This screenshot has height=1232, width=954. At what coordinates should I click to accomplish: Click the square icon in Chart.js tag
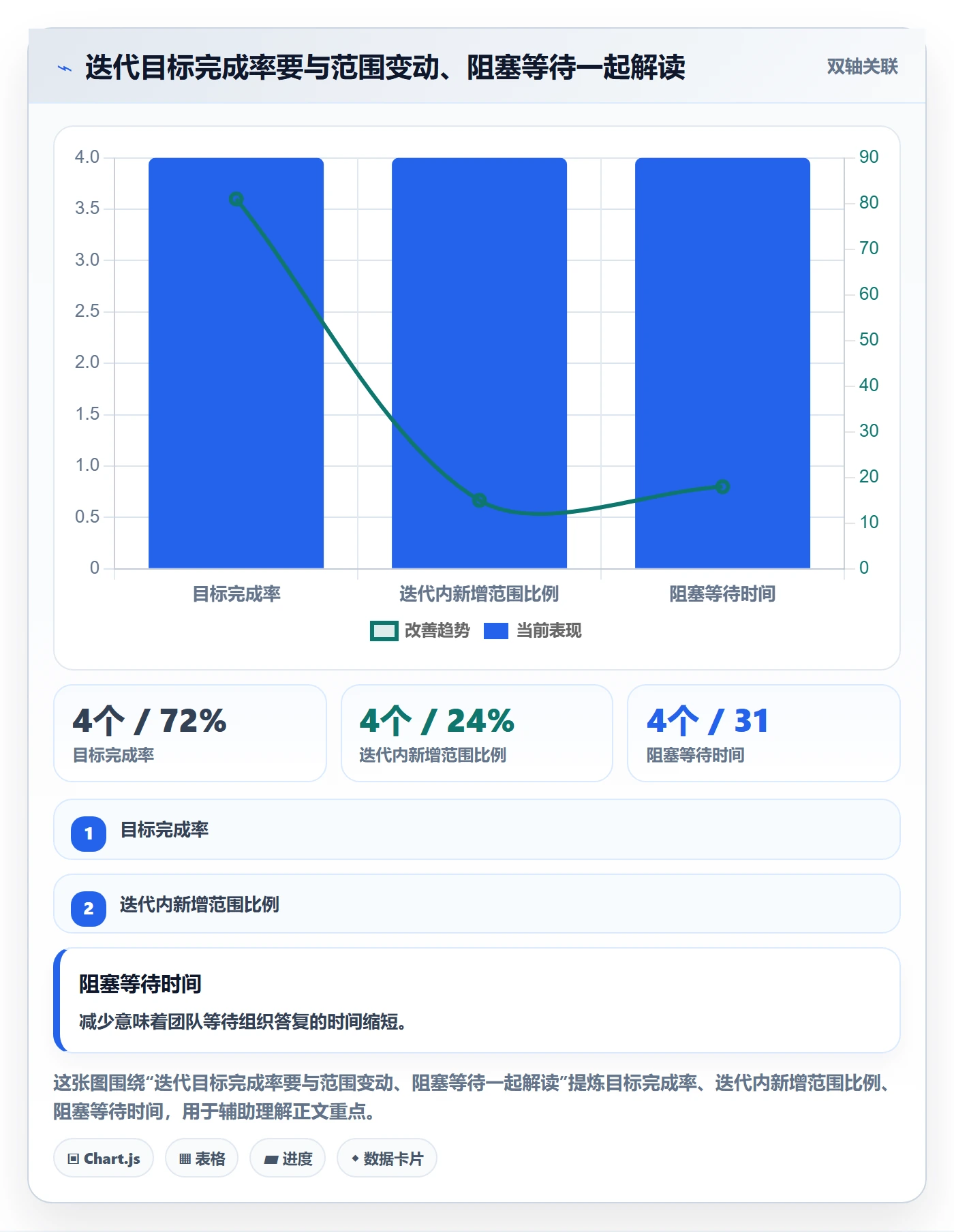click(x=74, y=1158)
